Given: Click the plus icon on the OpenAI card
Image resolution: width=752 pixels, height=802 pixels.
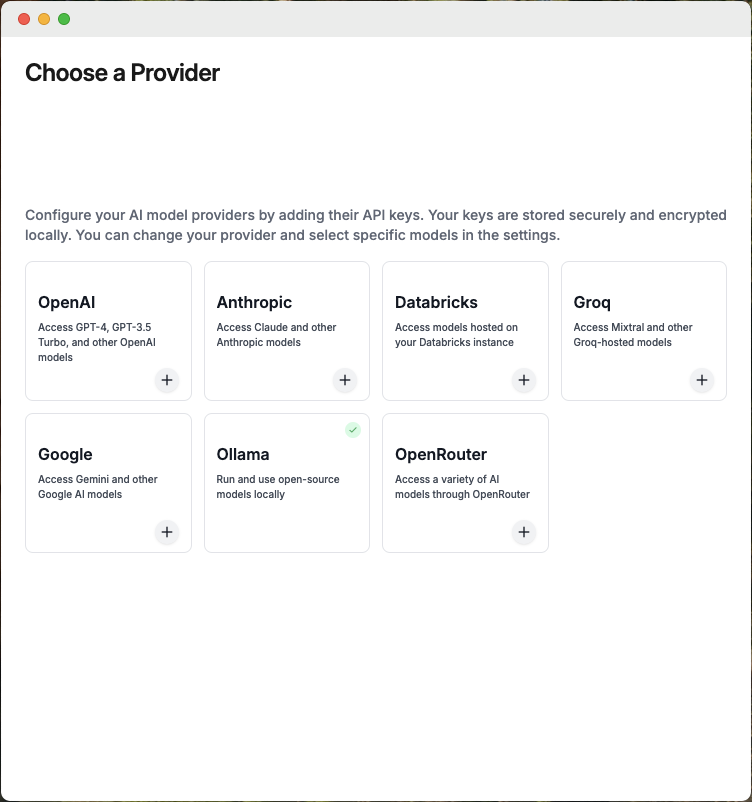Looking at the screenshot, I should (167, 380).
